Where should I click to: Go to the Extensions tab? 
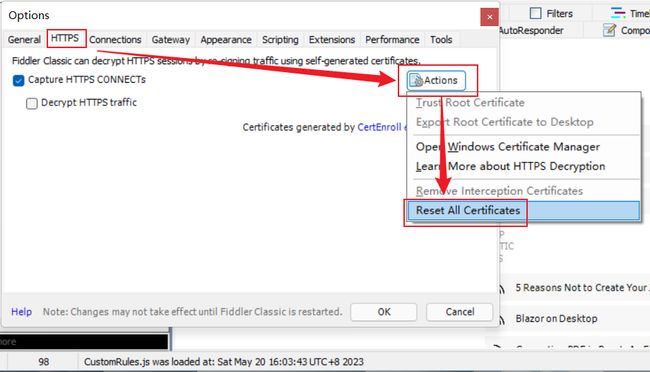point(332,40)
